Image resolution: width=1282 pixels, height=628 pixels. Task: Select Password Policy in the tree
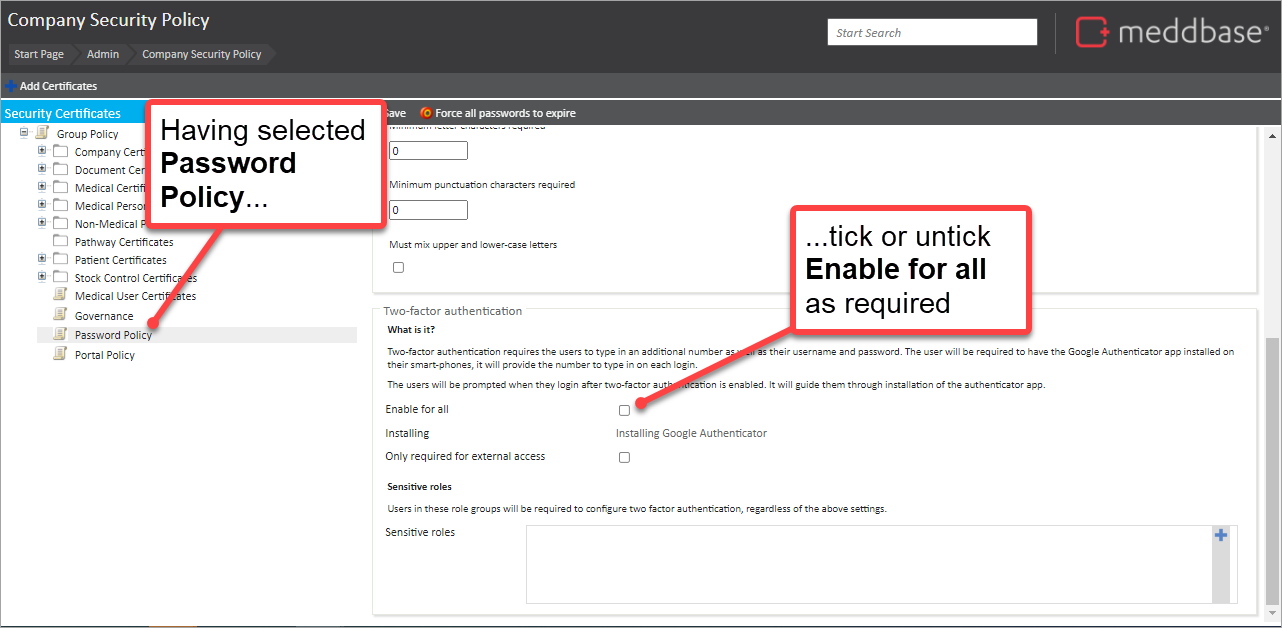113,335
